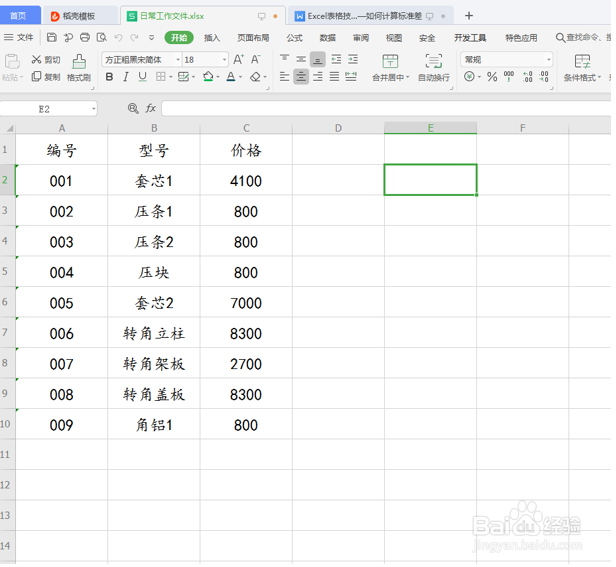The width and height of the screenshot is (616, 567).
Task: Click the Cut (剪切) scissors icon
Action: 36,59
